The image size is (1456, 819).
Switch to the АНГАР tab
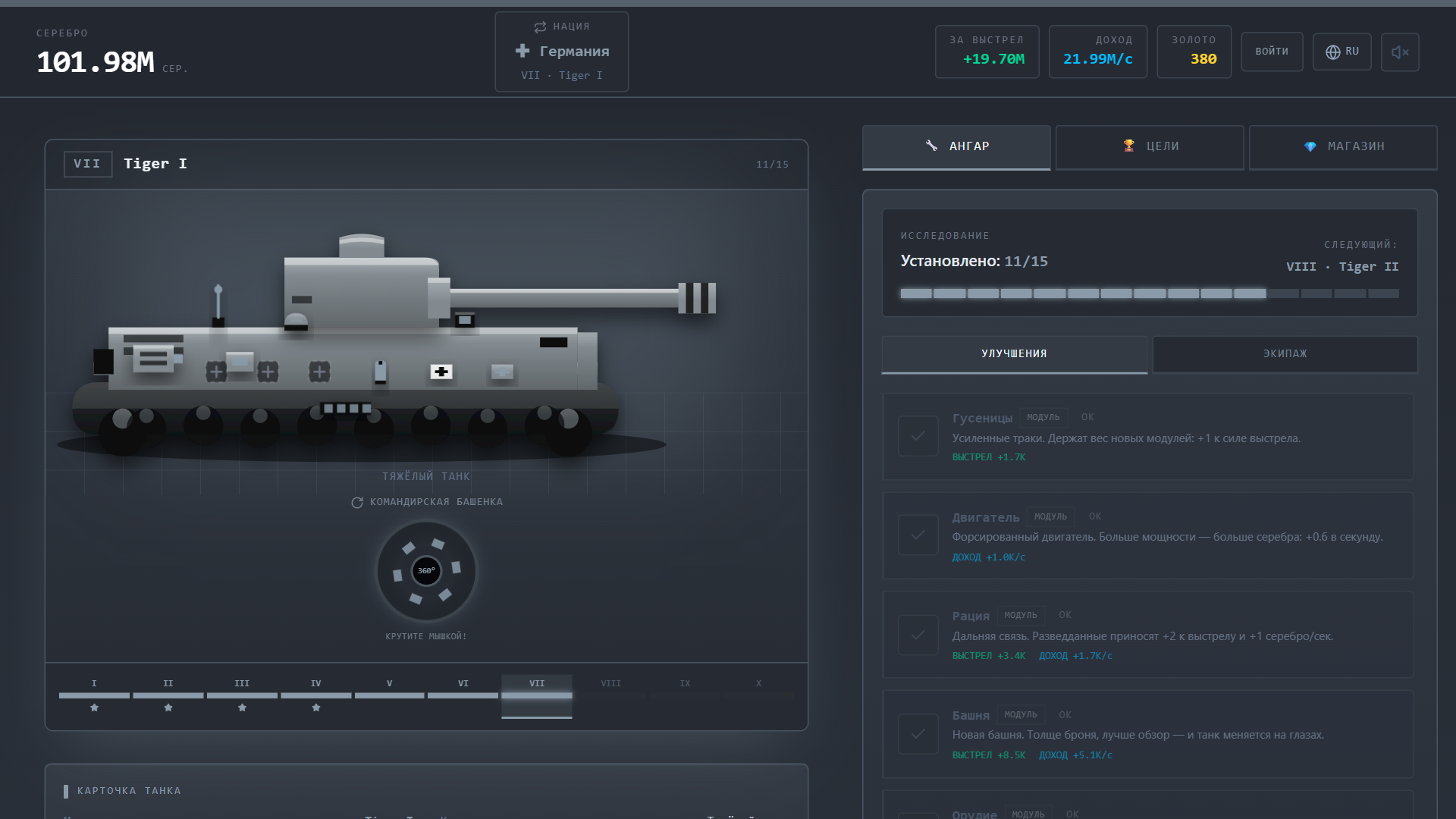pos(956,146)
